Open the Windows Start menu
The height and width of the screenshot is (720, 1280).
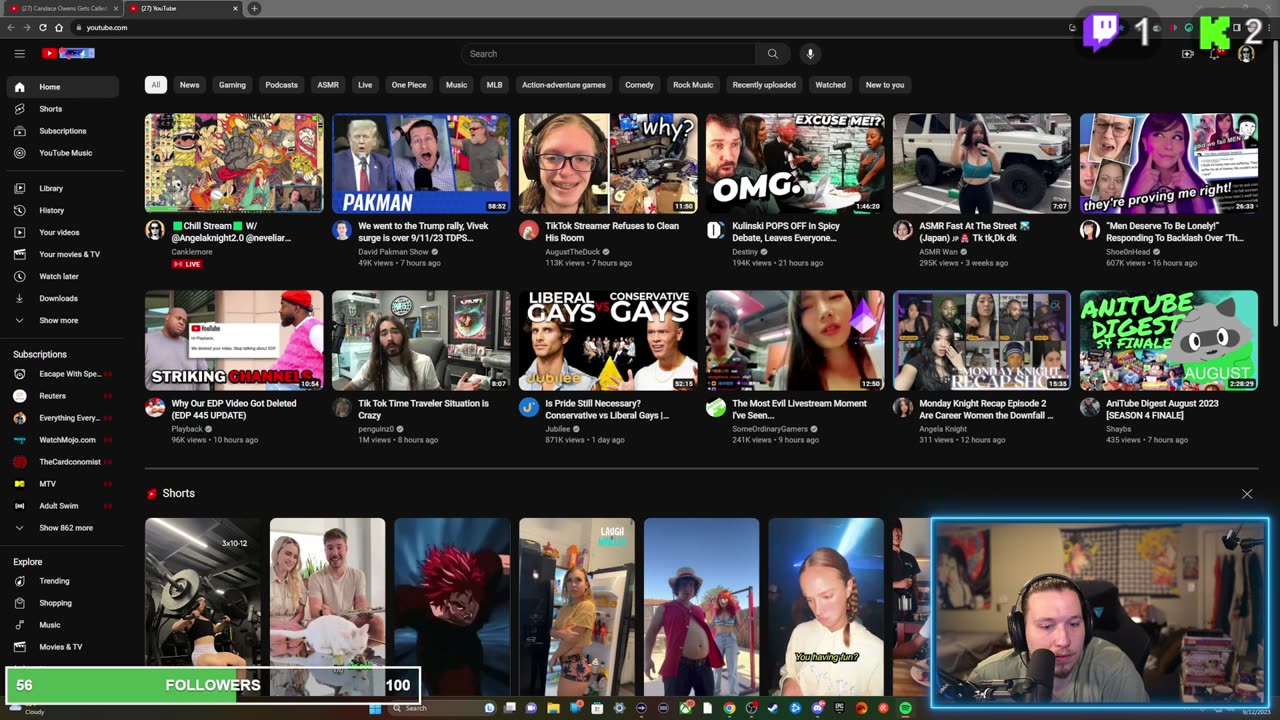(375, 708)
